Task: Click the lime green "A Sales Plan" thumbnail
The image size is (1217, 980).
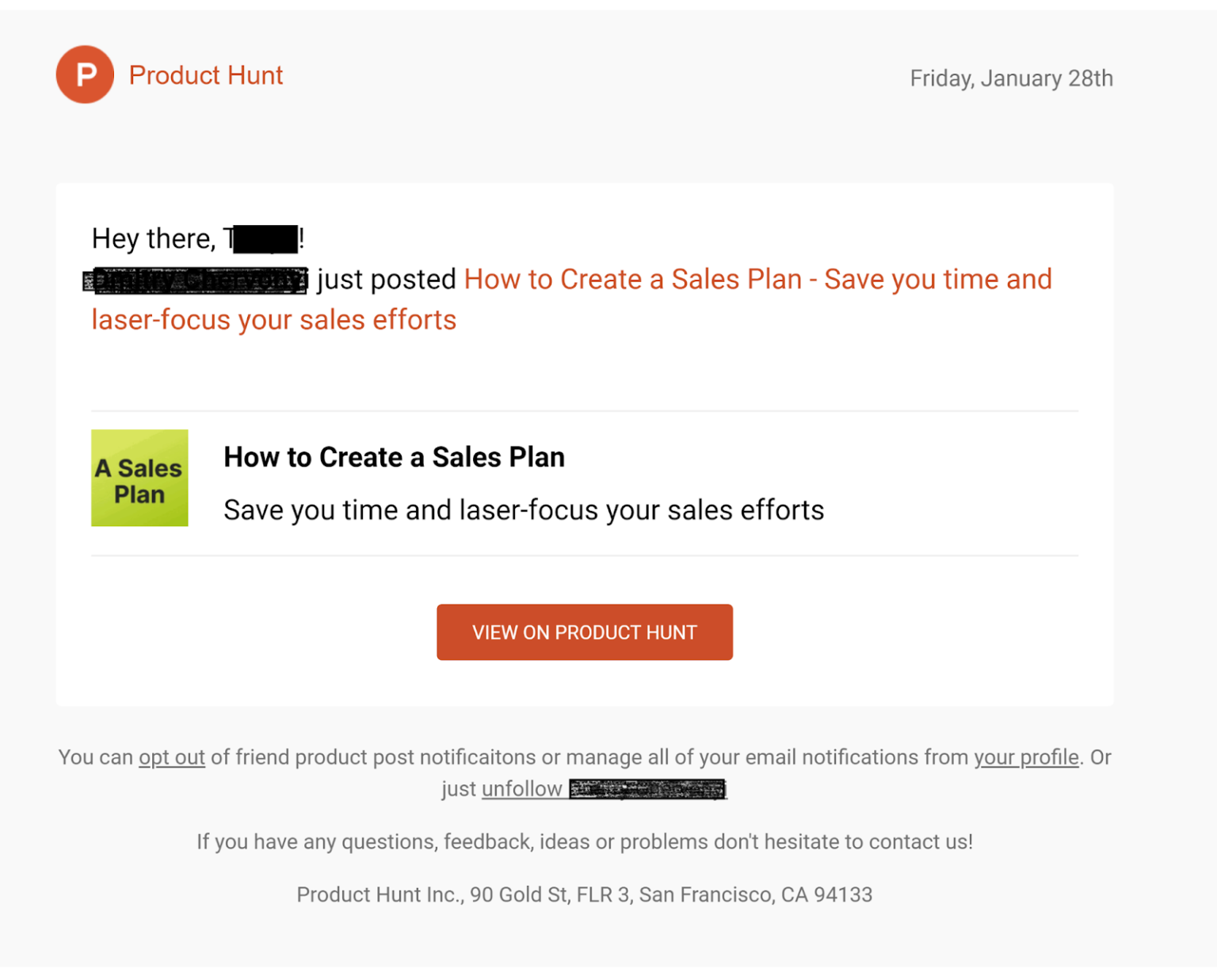Action: click(139, 477)
